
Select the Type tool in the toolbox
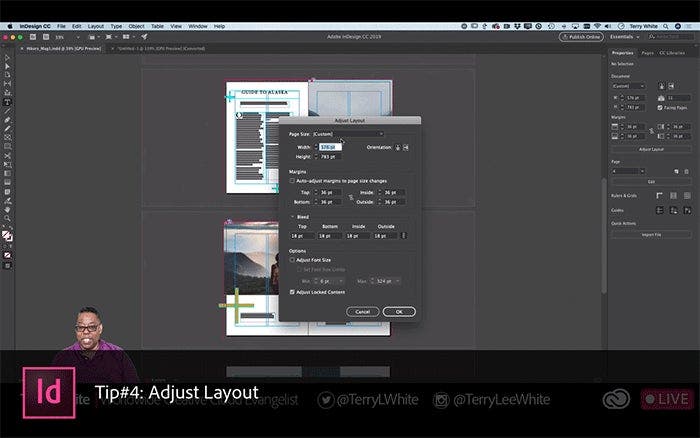coord(7,102)
